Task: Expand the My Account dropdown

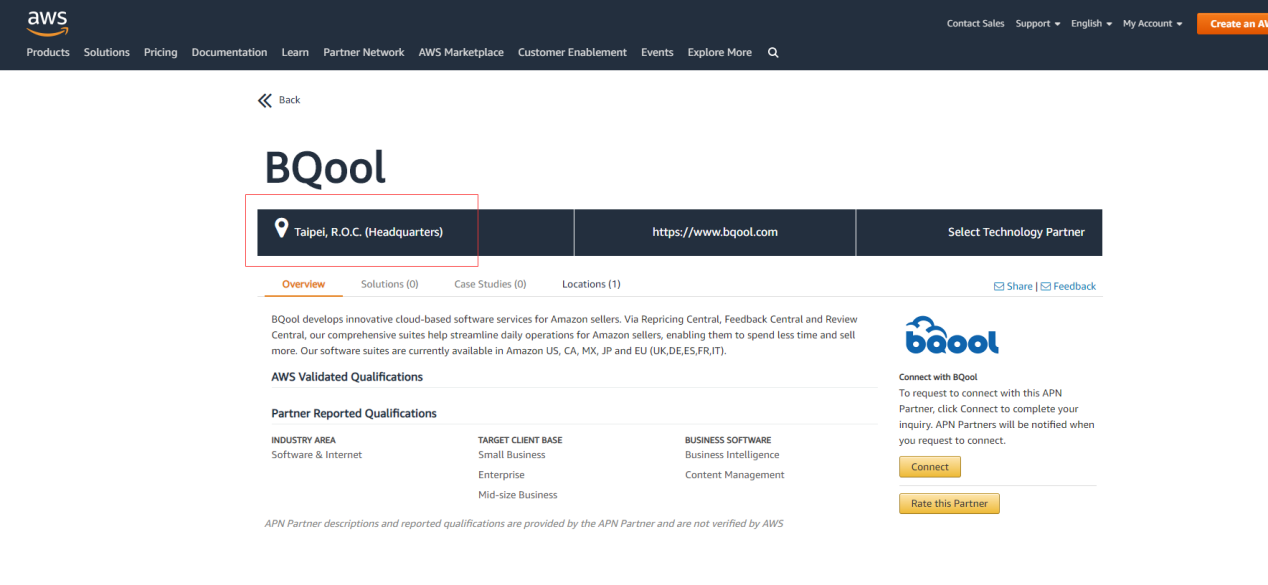Action: pyautogui.click(x=1152, y=24)
